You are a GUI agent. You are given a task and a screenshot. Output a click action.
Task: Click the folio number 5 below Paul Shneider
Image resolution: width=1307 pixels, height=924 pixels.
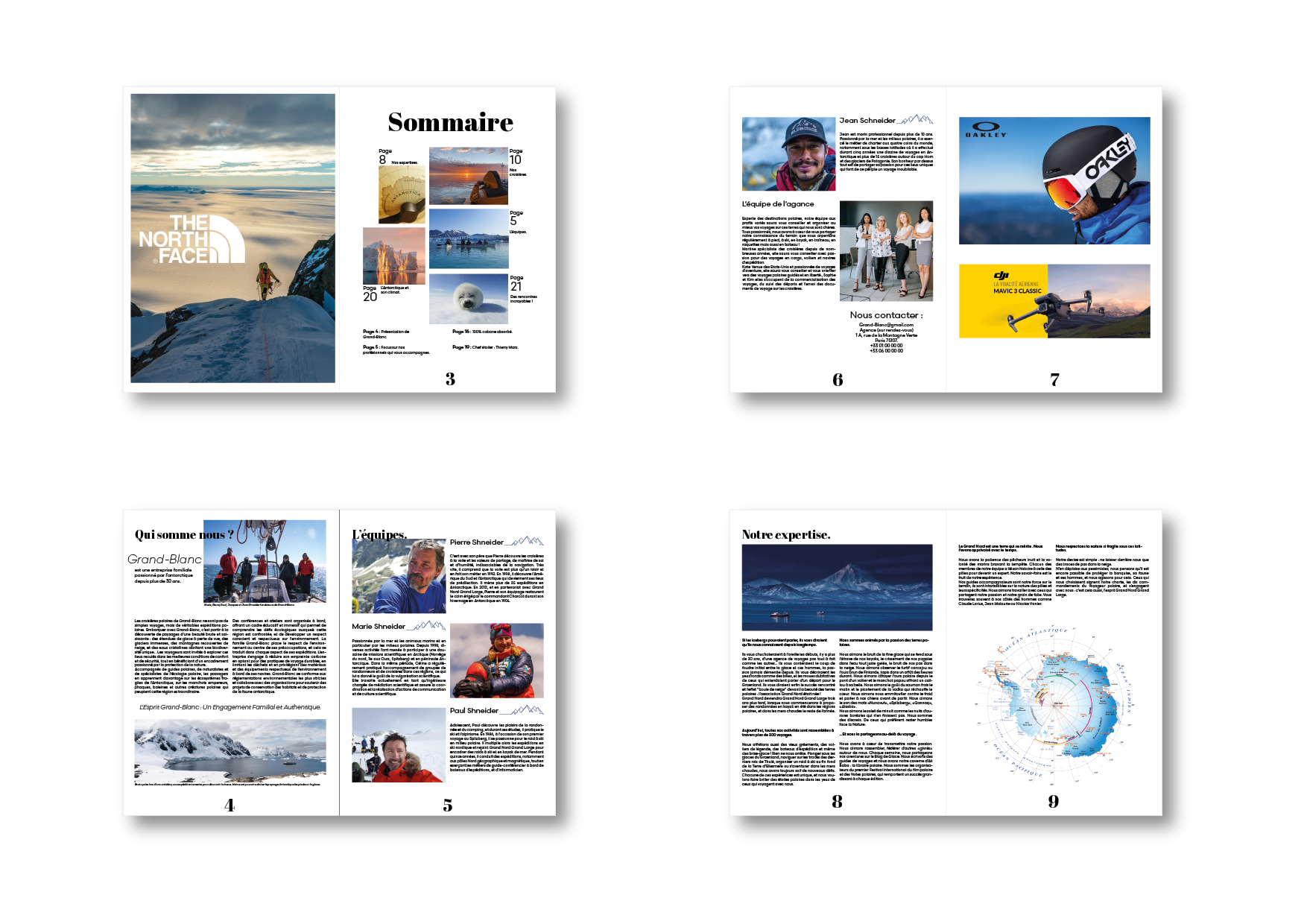[448, 806]
